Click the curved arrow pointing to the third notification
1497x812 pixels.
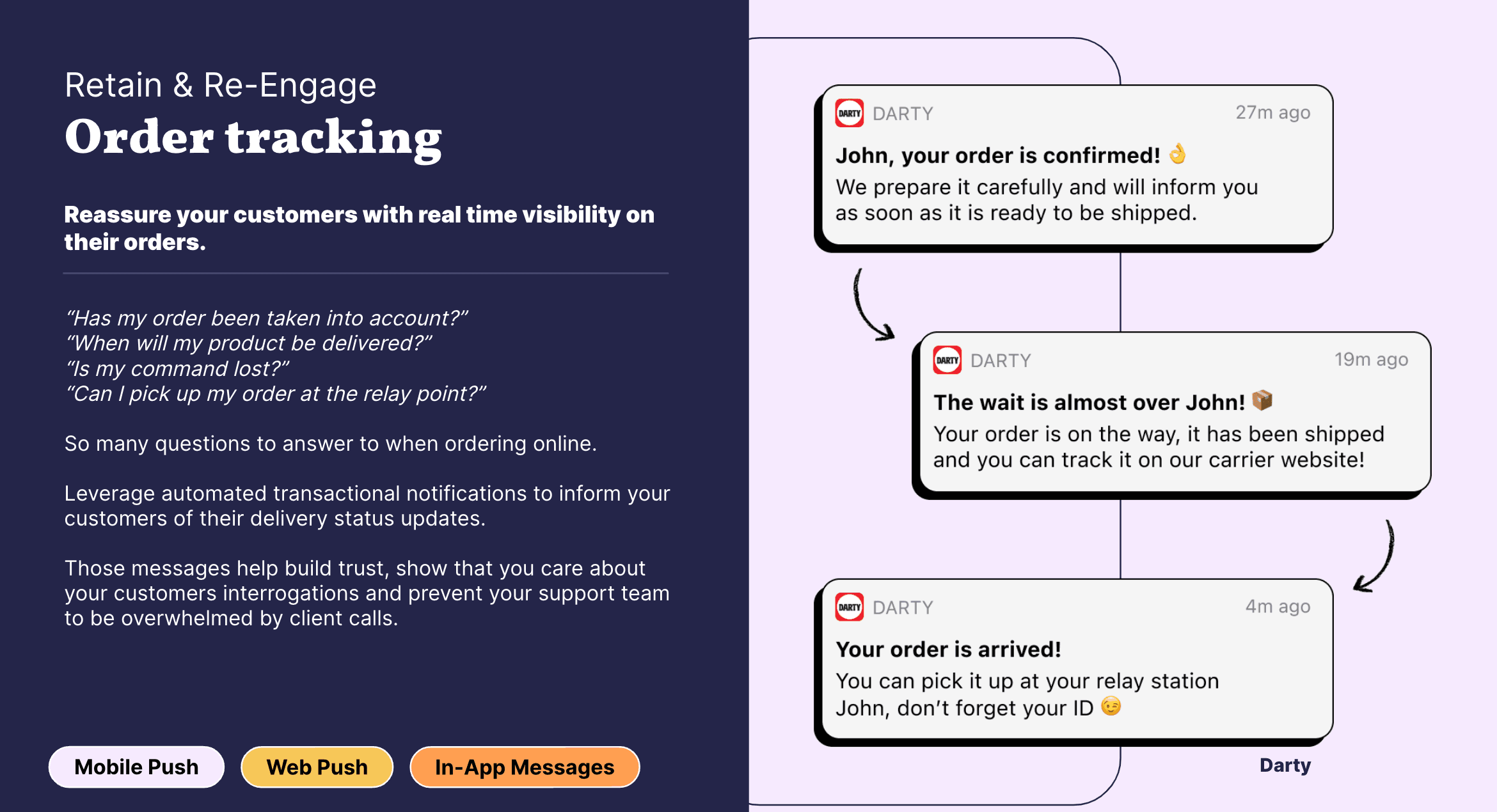[1374, 556]
